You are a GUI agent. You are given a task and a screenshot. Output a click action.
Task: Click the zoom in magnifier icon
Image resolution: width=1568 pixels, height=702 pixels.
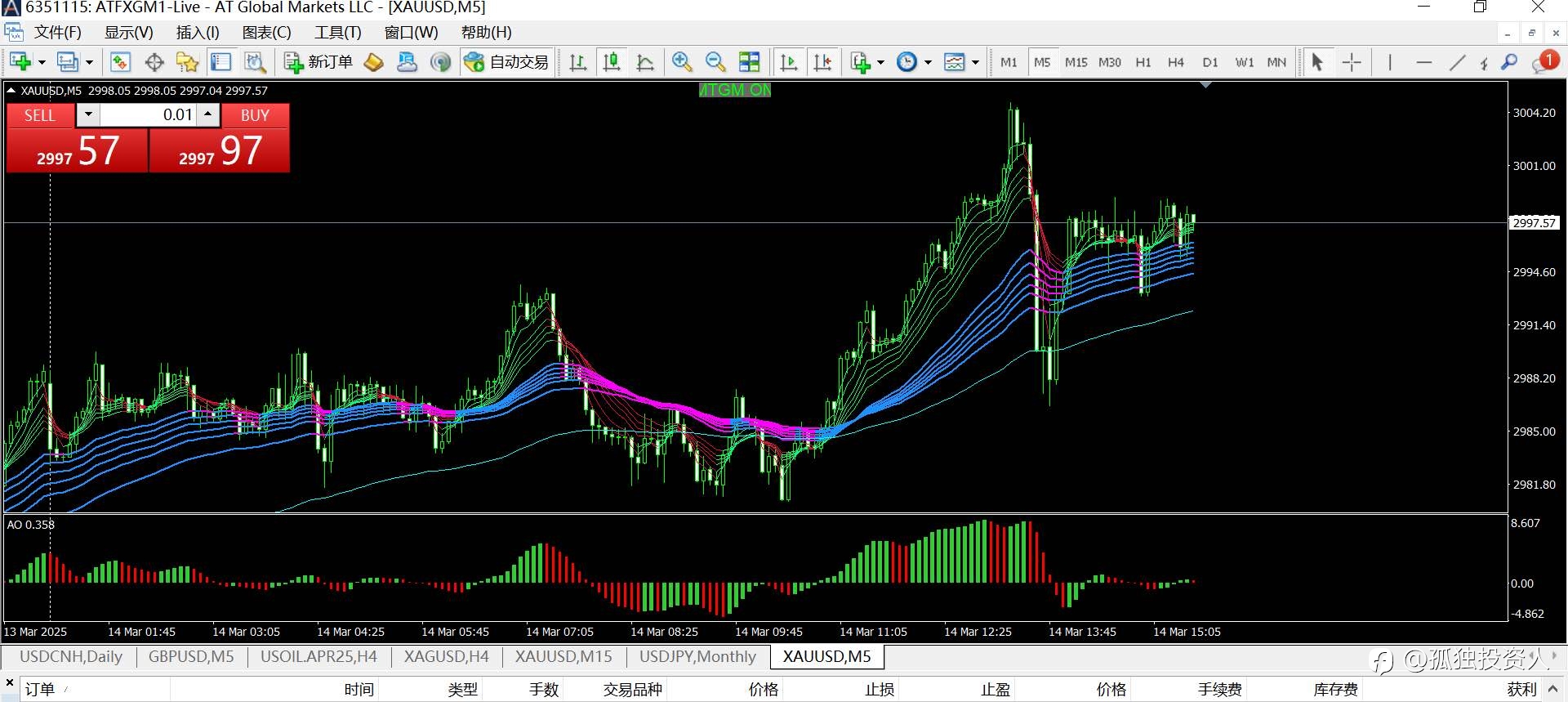pyautogui.click(x=682, y=62)
